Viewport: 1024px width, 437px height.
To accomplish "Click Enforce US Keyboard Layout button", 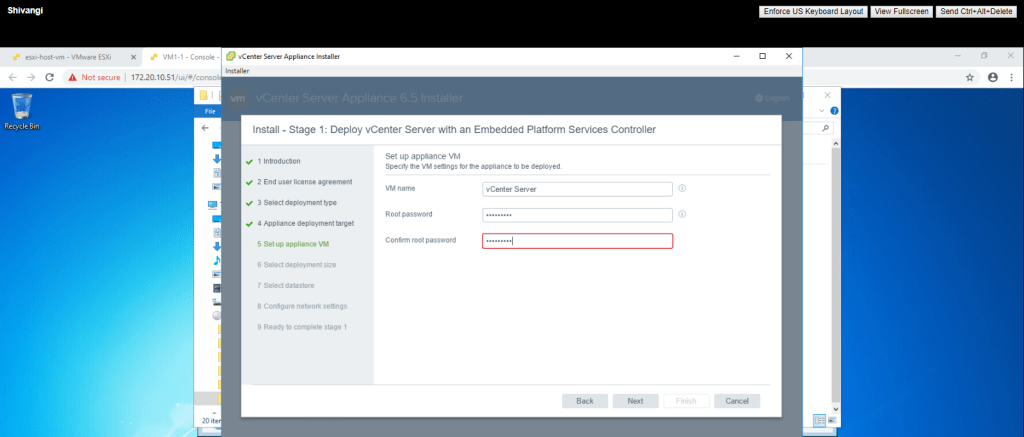I will (x=813, y=11).
